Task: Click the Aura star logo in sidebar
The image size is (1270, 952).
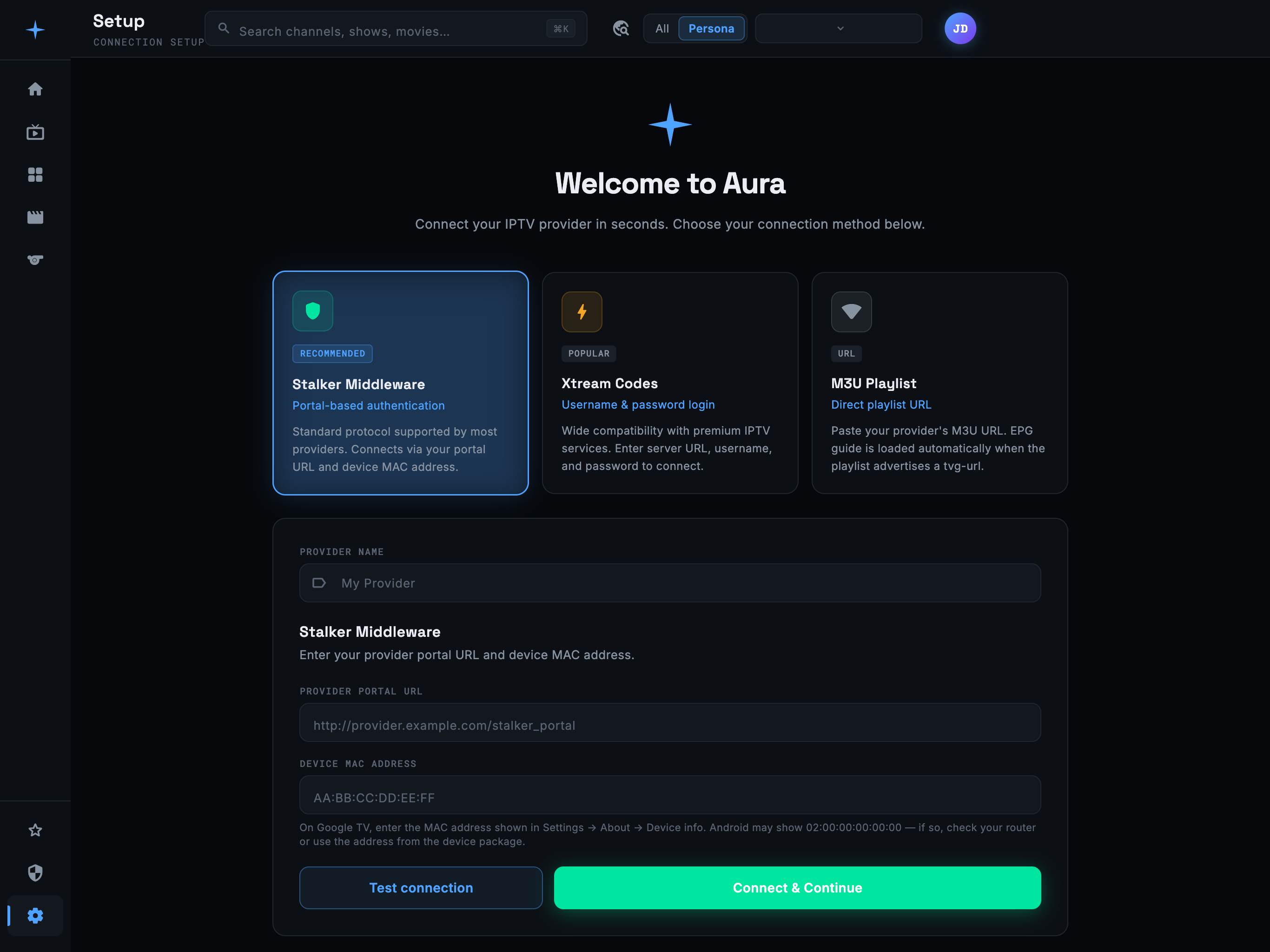Action: (x=35, y=29)
